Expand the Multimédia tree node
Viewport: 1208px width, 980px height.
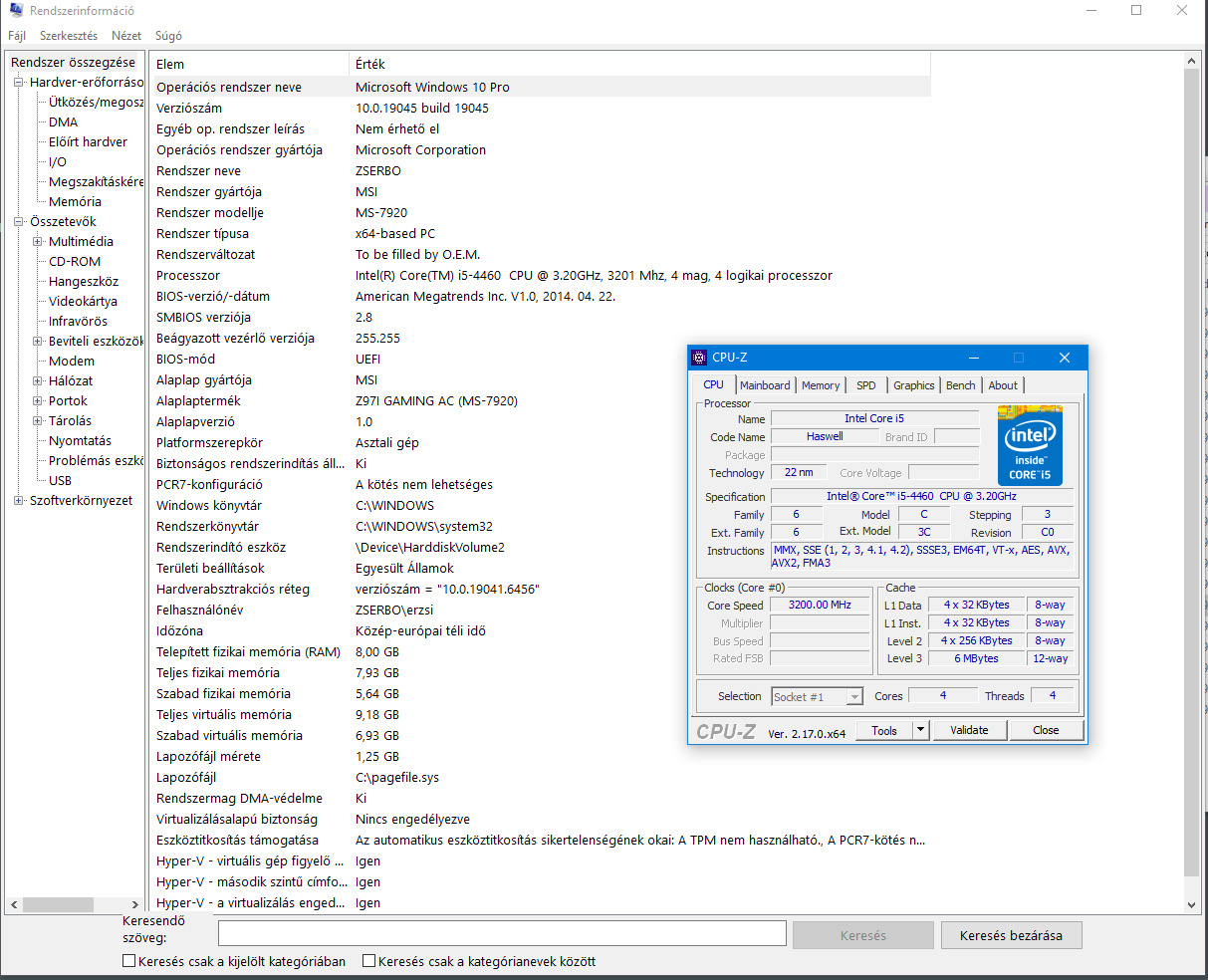click(38, 242)
